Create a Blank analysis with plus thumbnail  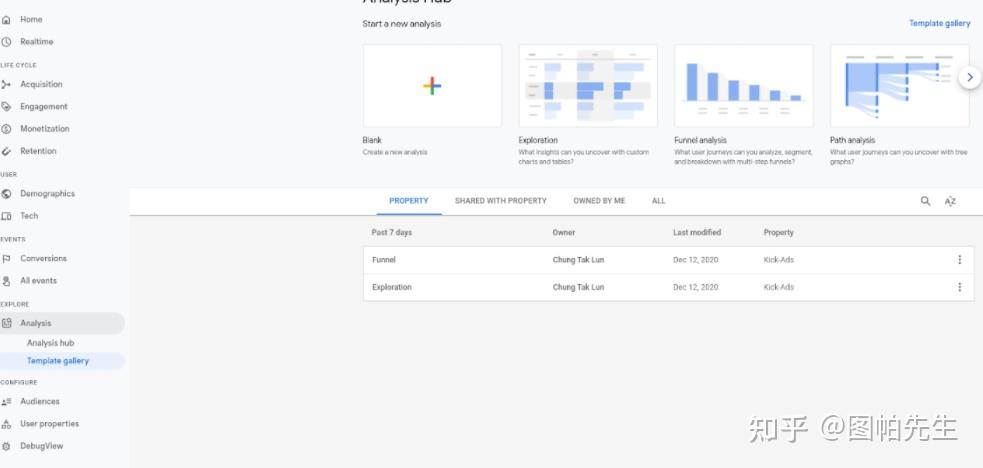click(432, 86)
